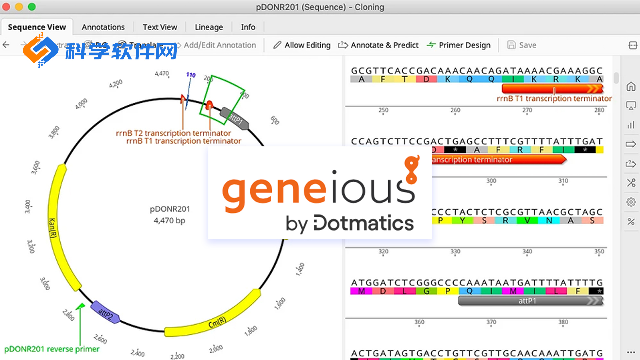Click the Annotate & Predict icon
640x360 pixels.
(x=342, y=45)
